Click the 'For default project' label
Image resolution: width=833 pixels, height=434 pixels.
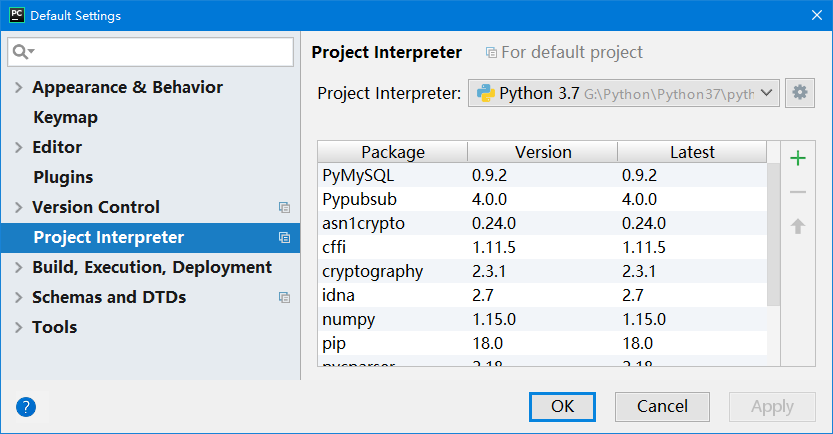[x=572, y=52]
